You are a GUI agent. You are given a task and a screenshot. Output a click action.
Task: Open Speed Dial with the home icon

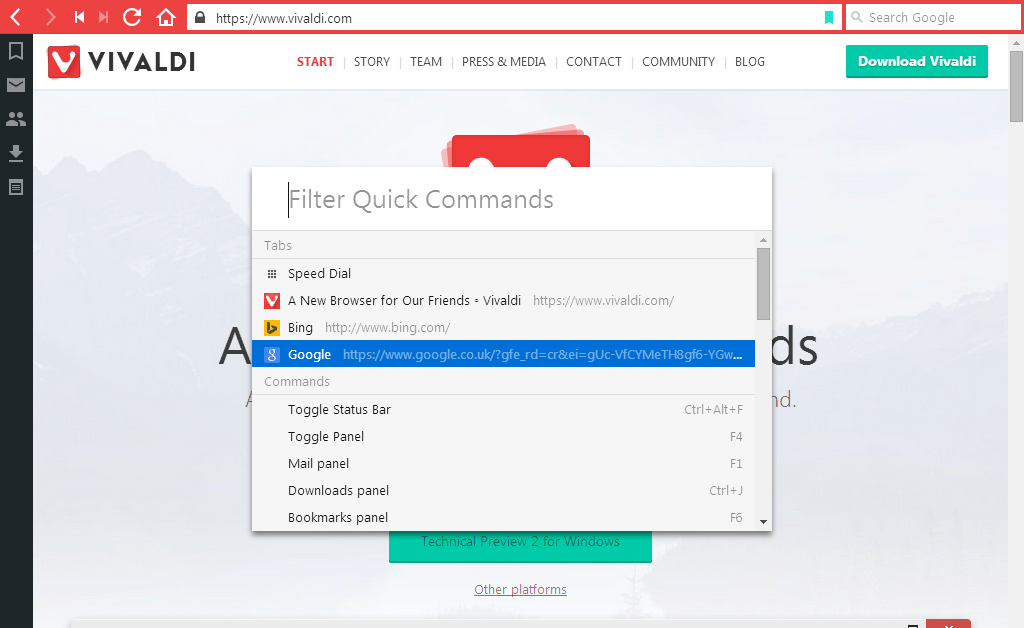coord(166,17)
